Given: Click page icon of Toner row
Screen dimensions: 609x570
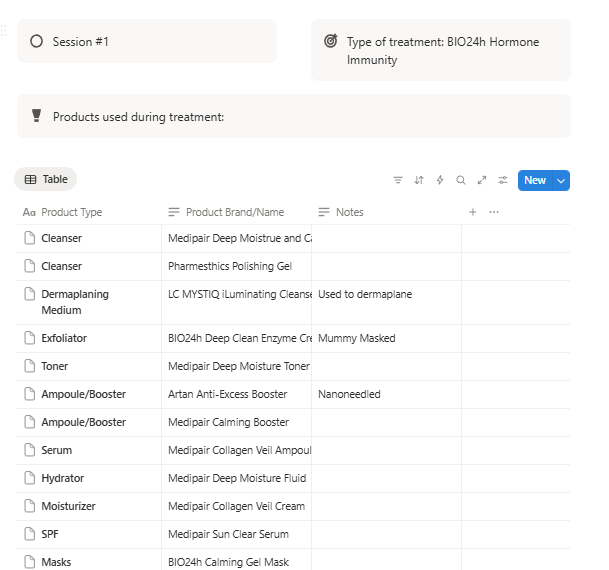Looking at the screenshot, I should pos(30,366).
